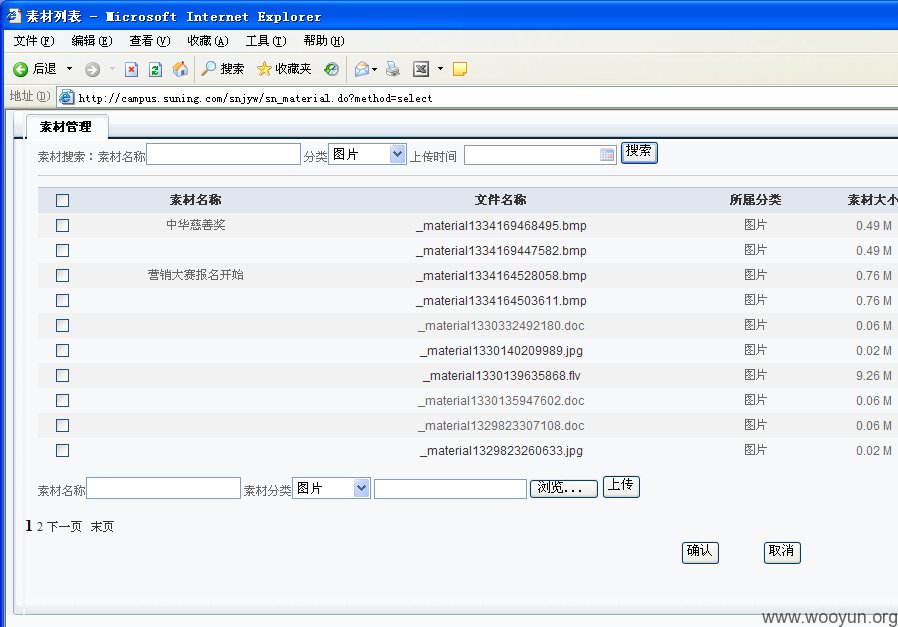Viewport: 898px width, 627px height.
Task: Toggle the select-all header checkbox
Action: pyautogui.click(x=62, y=200)
